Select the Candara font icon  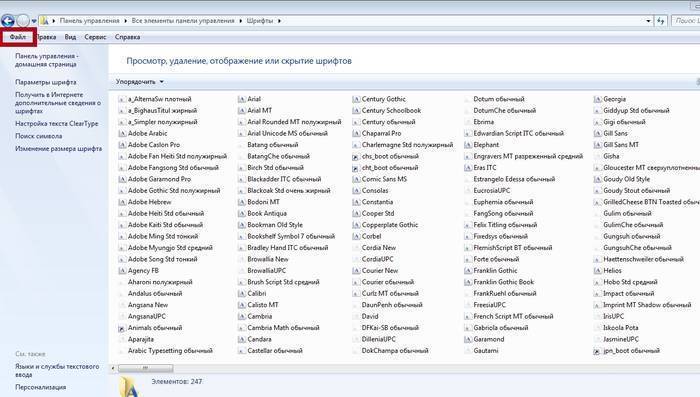[242, 339]
